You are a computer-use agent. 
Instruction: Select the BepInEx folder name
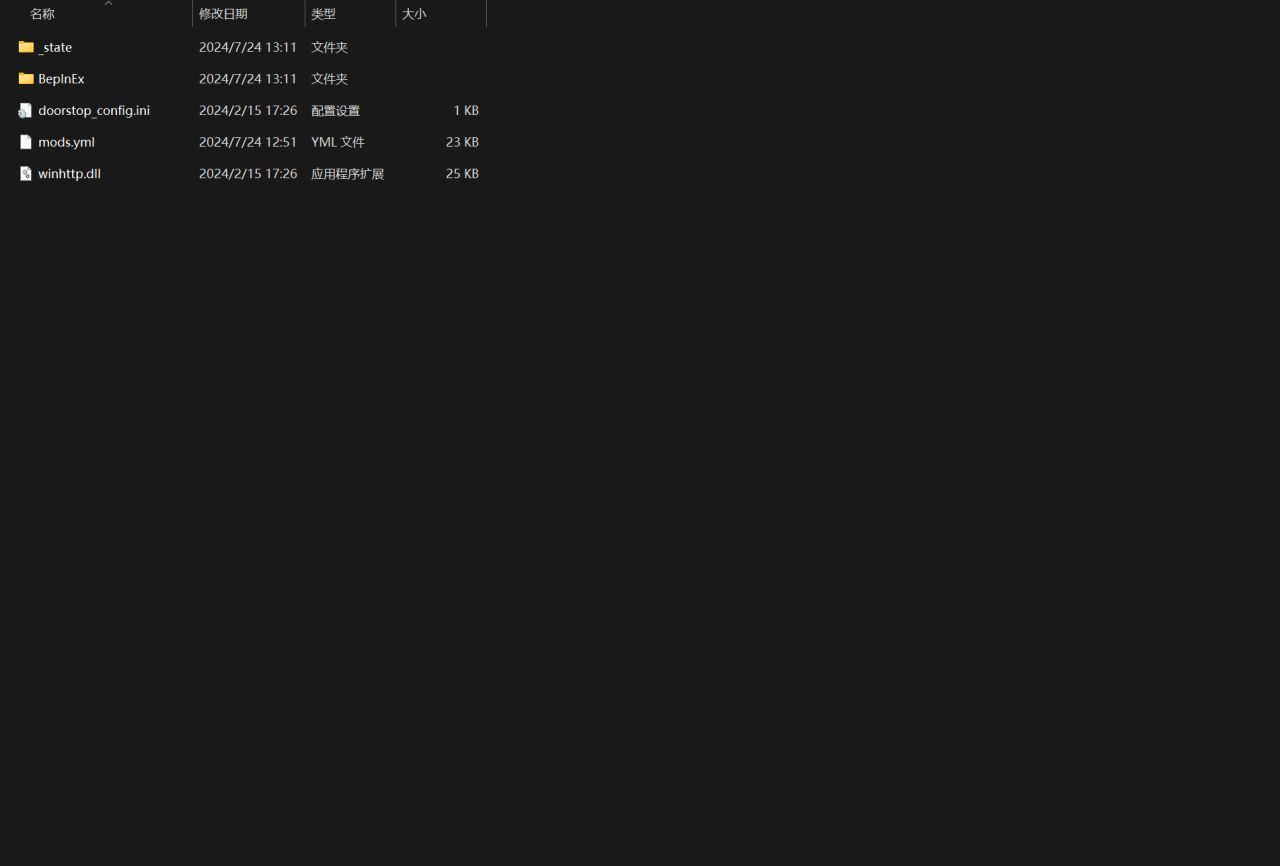tap(61, 79)
